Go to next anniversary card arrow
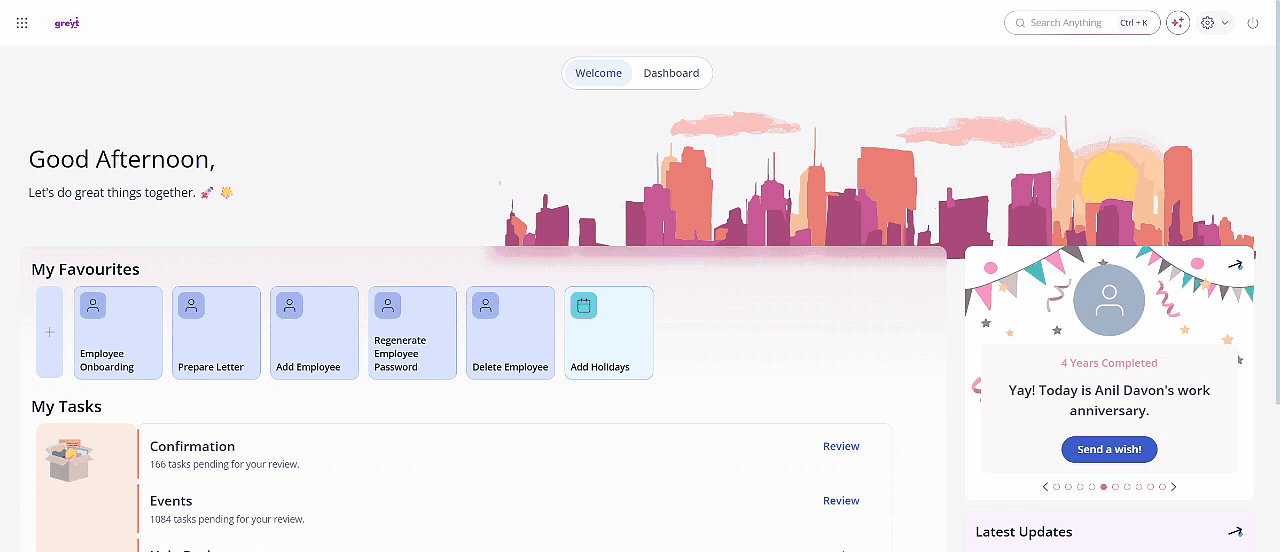The width and height of the screenshot is (1280, 552). click(1173, 487)
